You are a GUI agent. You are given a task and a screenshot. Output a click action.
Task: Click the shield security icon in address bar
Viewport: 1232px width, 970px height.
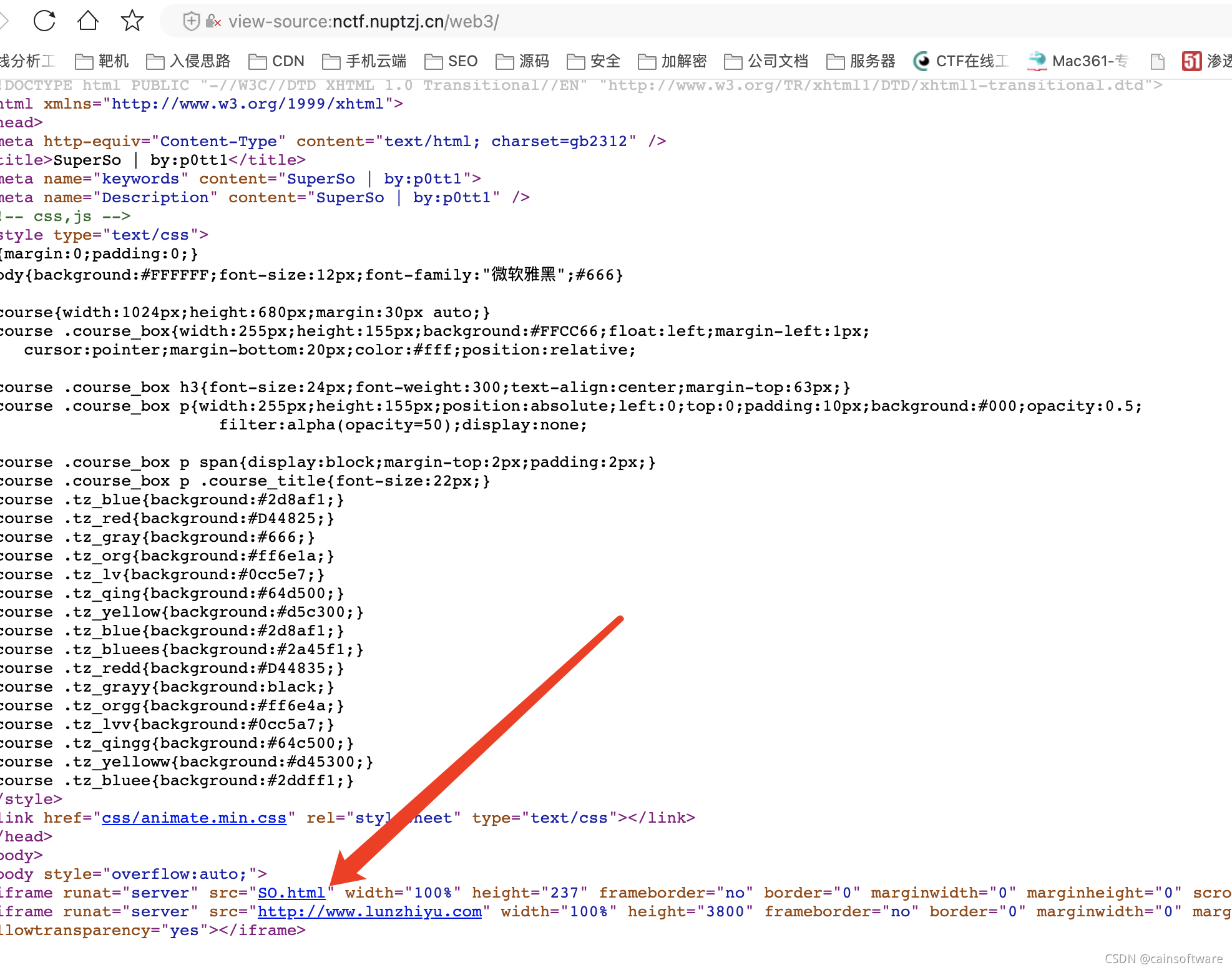(191, 22)
